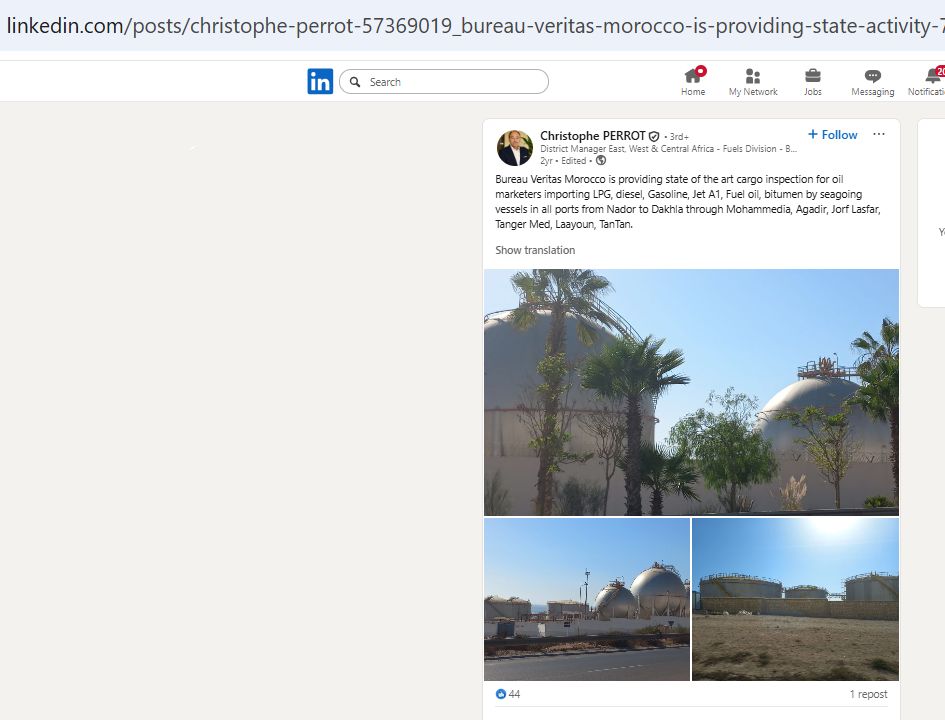Open the Messaging icon

click(x=873, y=76)
